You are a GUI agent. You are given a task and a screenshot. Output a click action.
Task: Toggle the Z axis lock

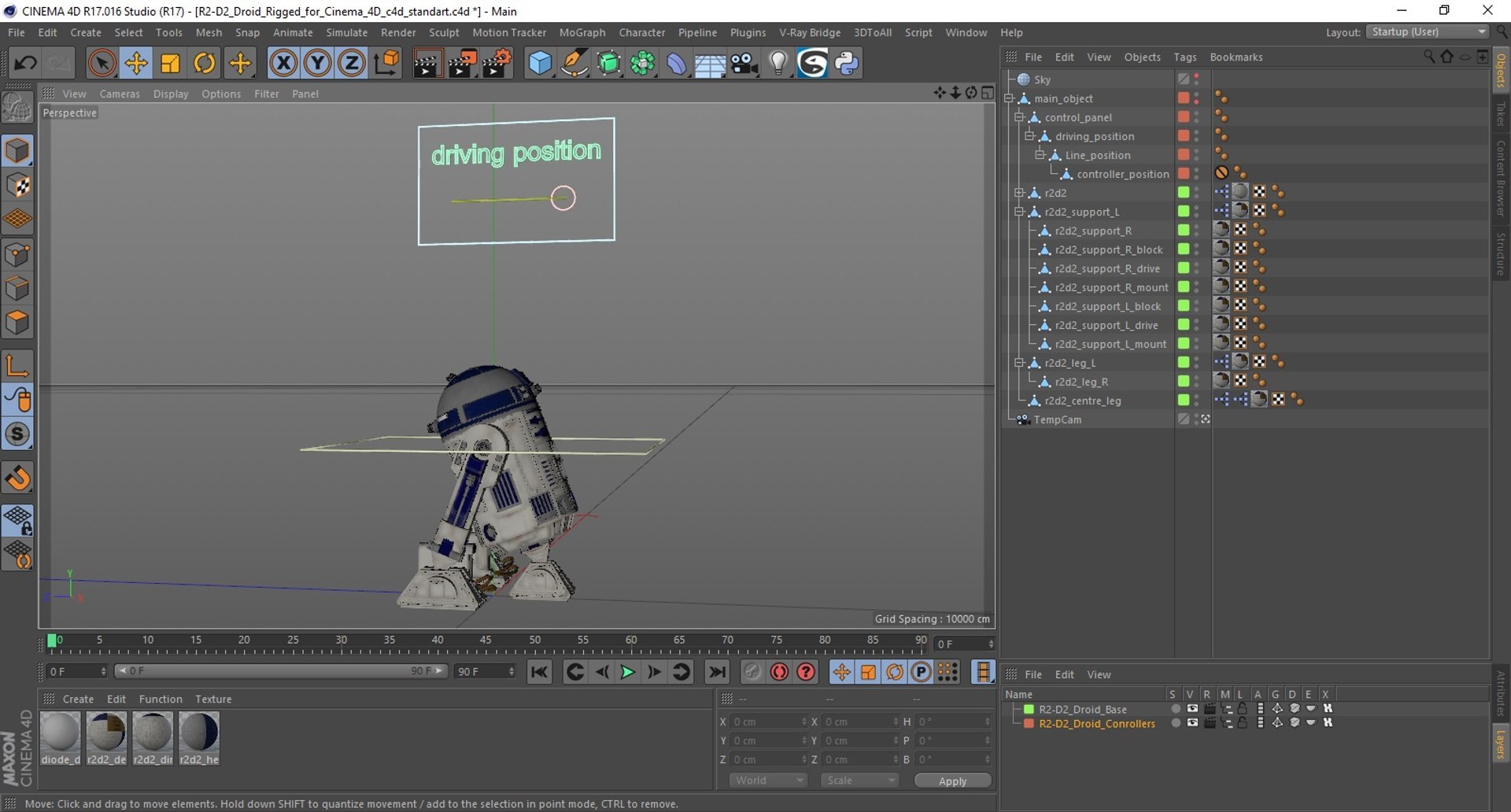coord(352,63)
